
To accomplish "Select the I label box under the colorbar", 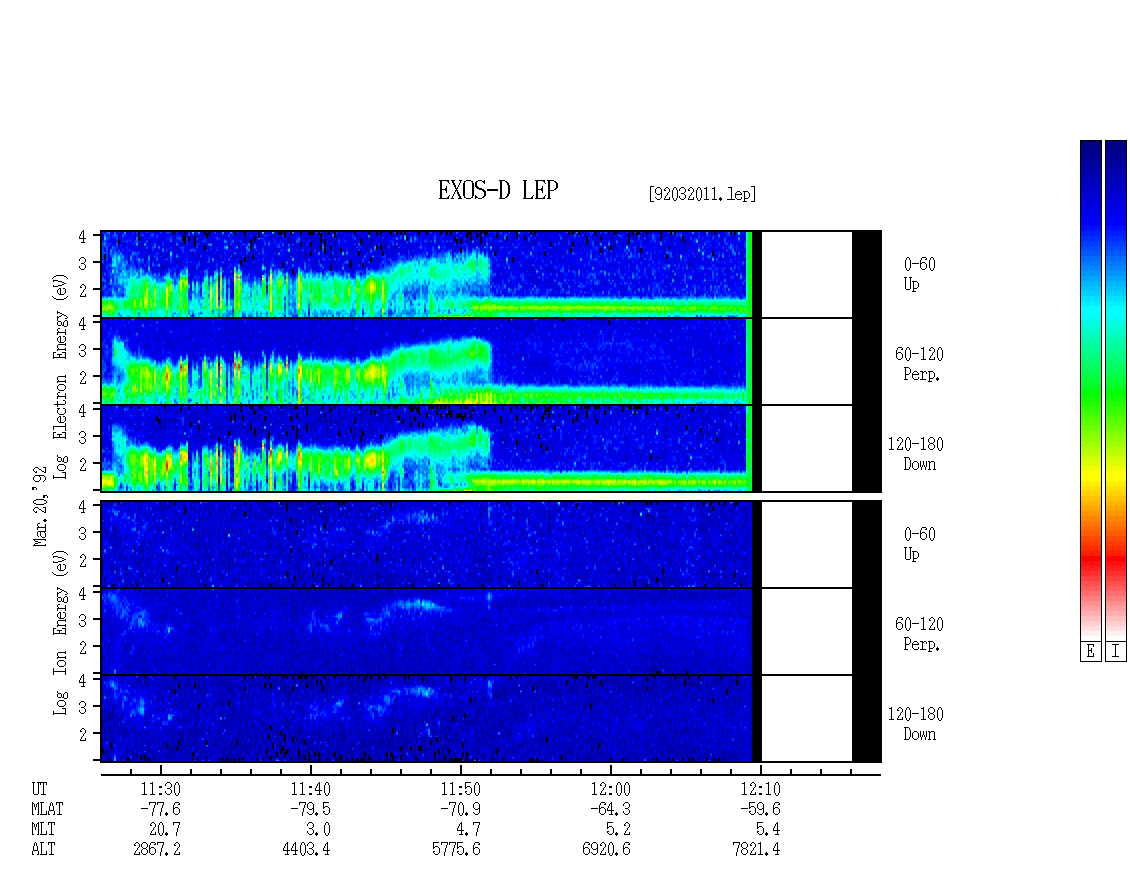I will (1116, 651).
